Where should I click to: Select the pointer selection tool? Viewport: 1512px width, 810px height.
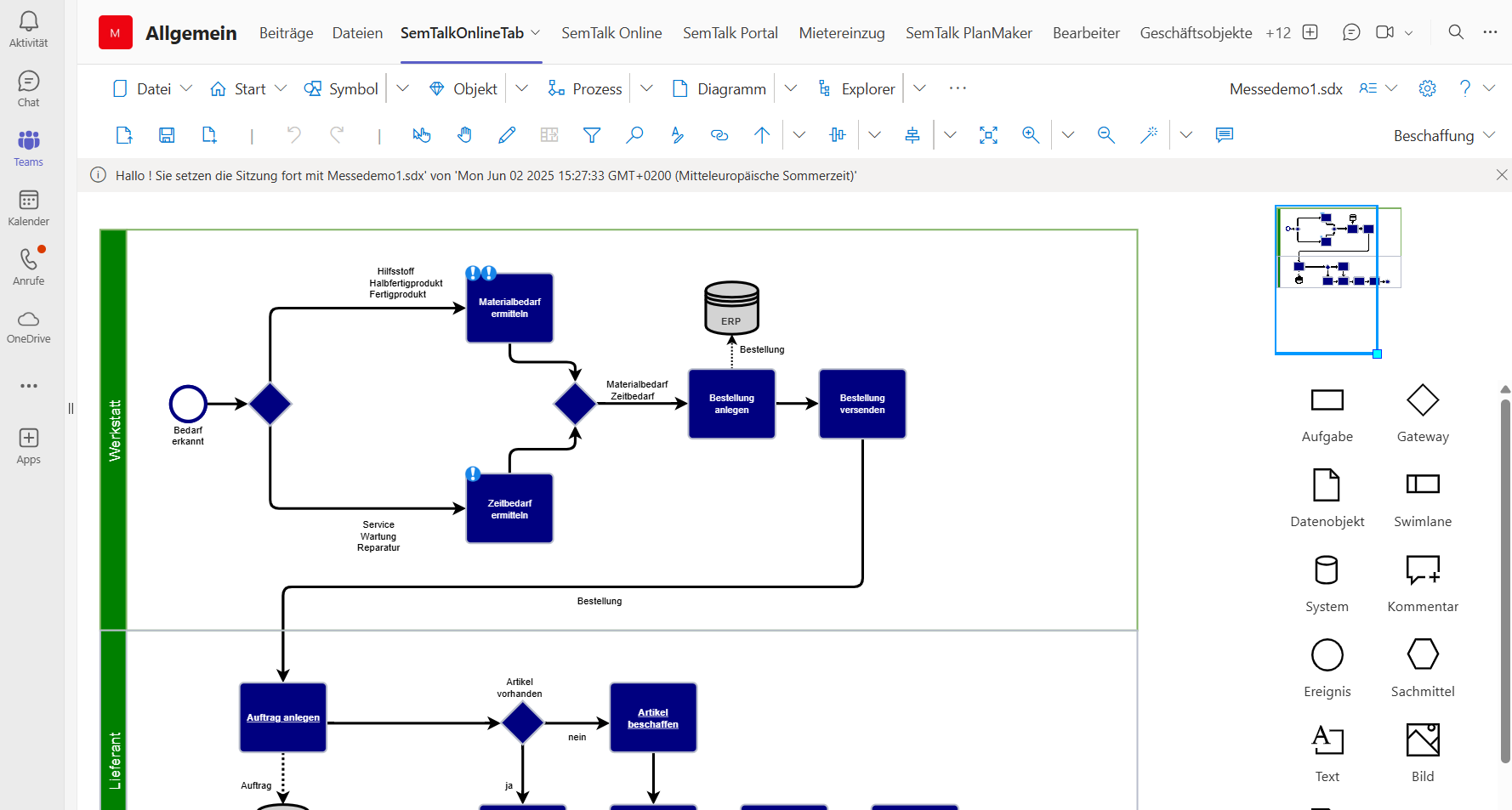point(422,134)
